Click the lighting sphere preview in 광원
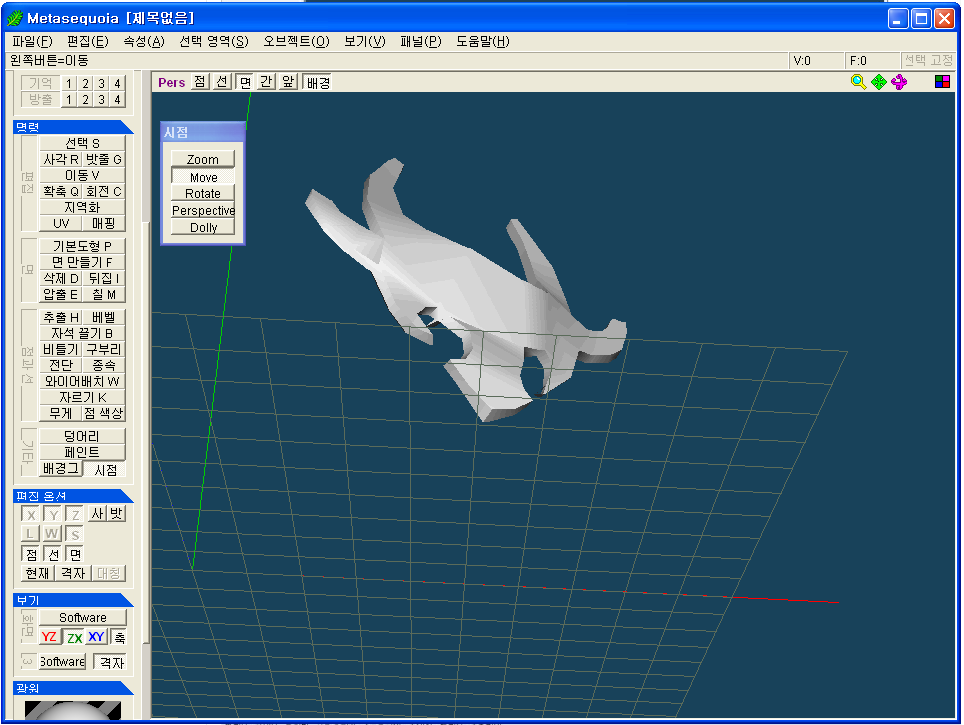This screenshot has height=725, width=964. 72,711
